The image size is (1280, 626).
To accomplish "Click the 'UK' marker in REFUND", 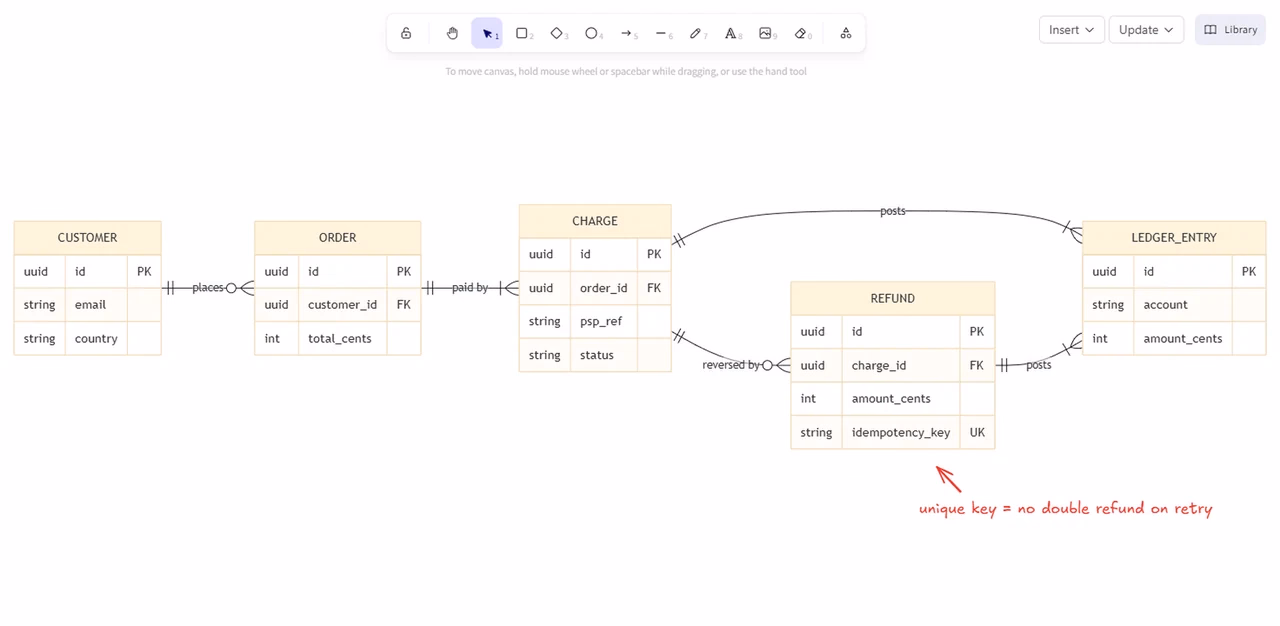I will tap(977, 433).
